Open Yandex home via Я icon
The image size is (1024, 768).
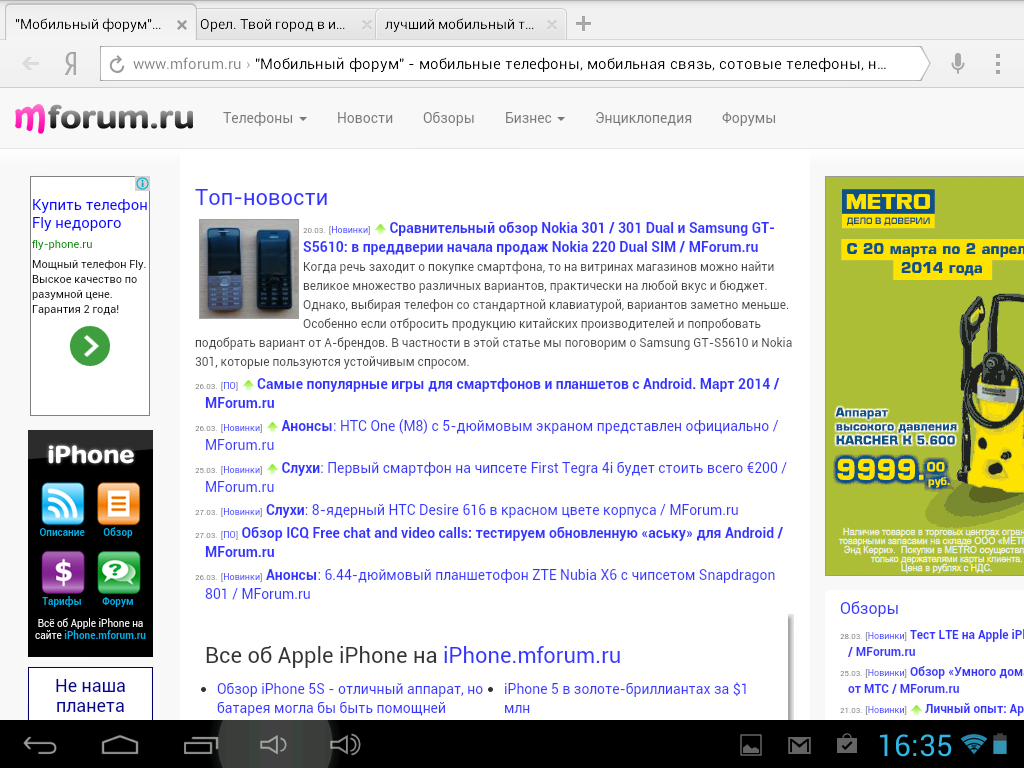(x=71, y=64)
